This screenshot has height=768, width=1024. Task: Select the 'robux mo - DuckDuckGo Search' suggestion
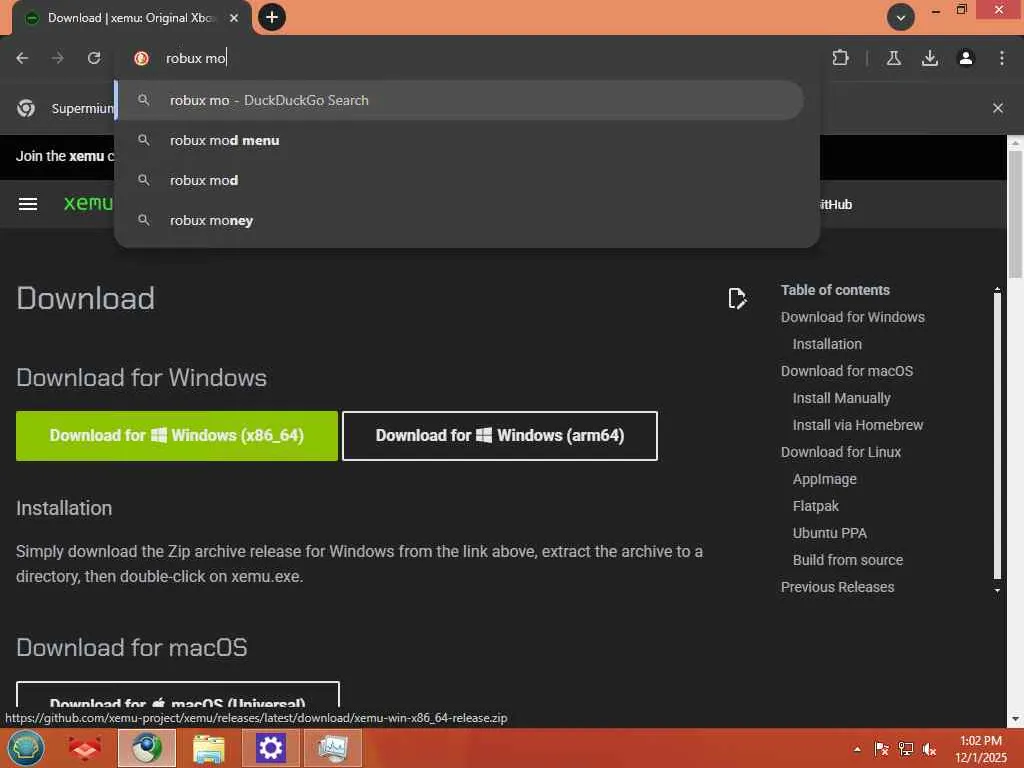(x=461, y=100)
